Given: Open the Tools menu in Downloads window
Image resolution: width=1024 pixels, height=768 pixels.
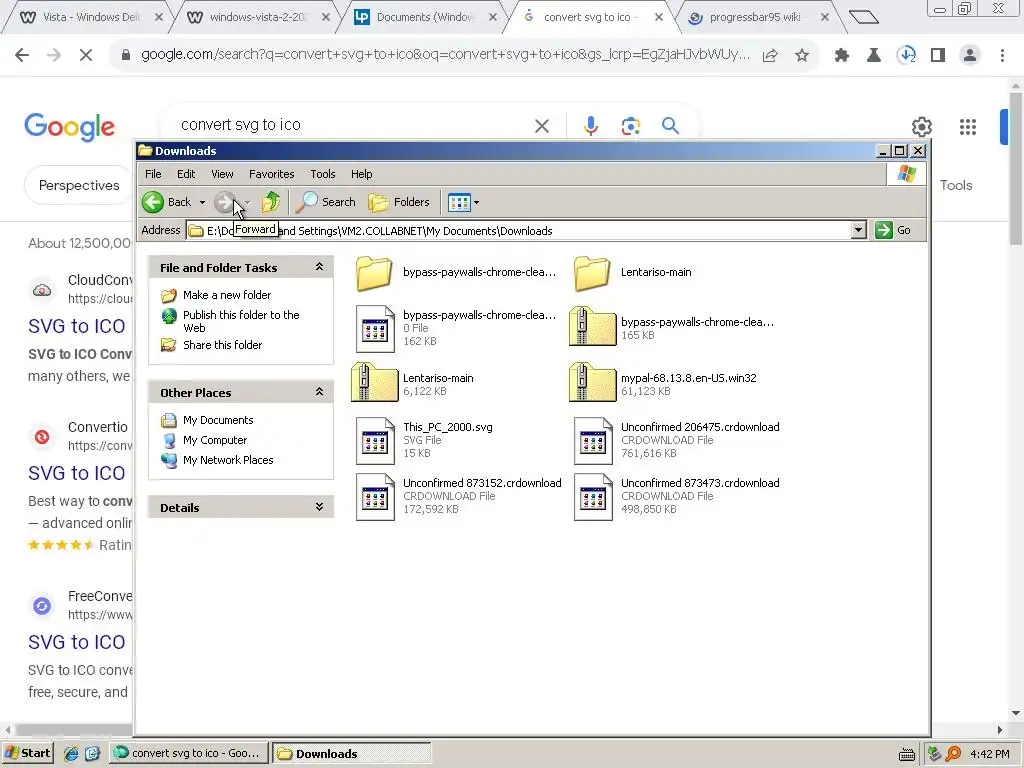Looking at the screenshot, I should coord(323,174).
